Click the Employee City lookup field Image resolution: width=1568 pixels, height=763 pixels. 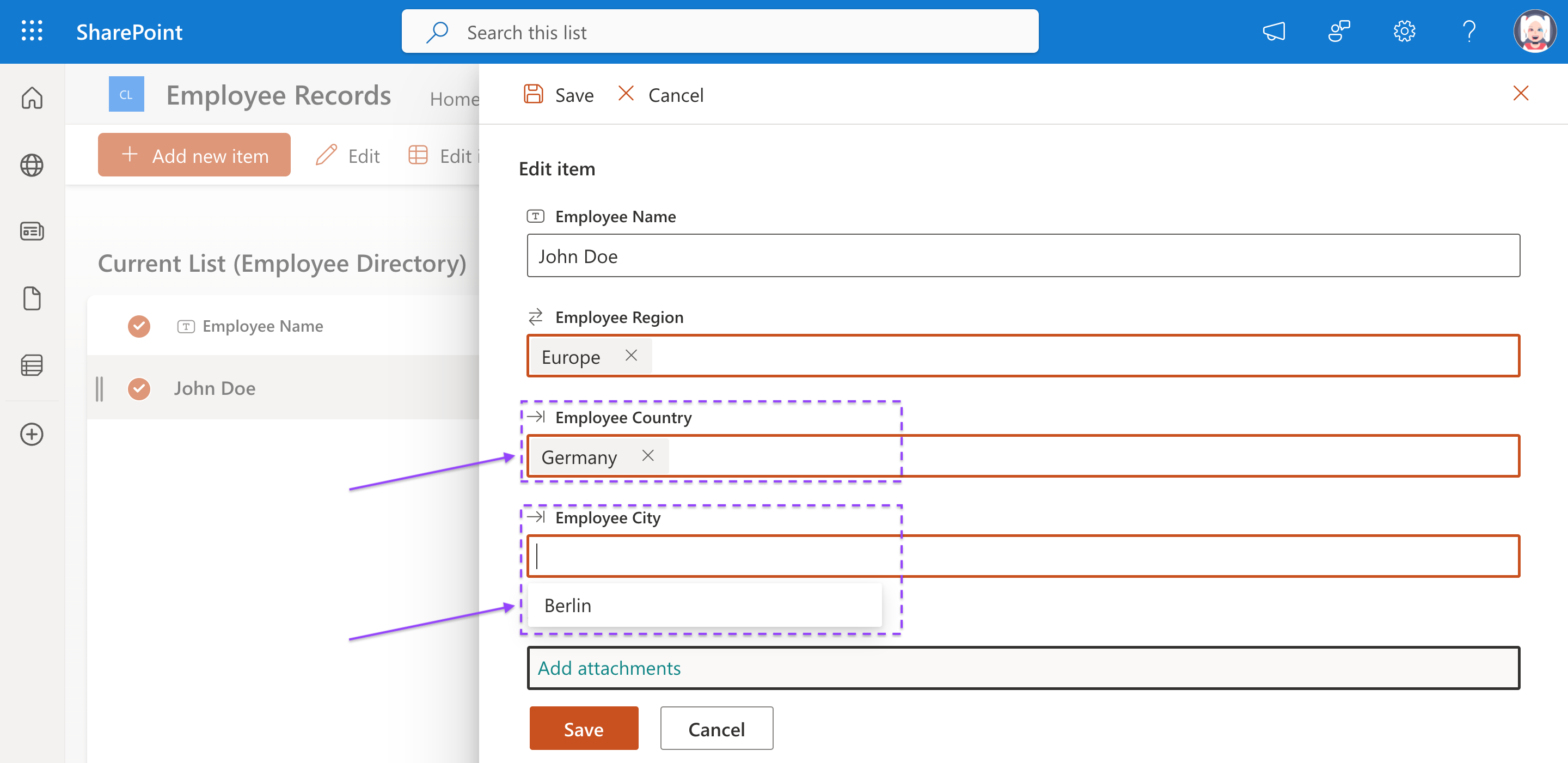tap(1023, 556)
